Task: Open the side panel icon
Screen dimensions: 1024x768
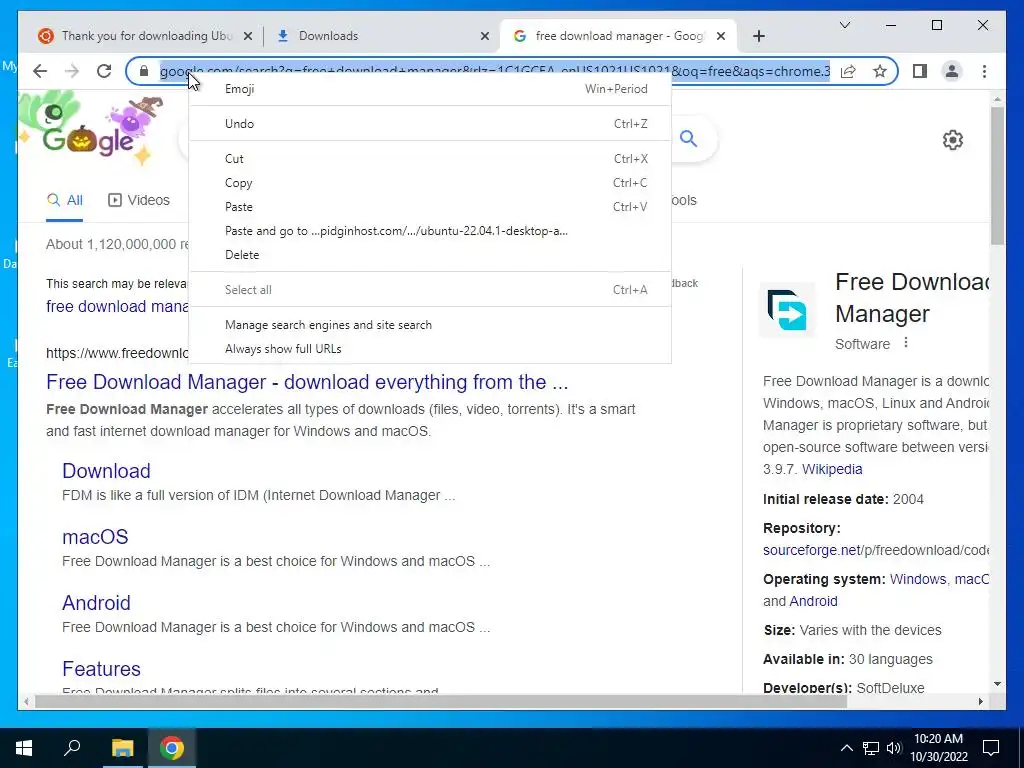Action: 920,71
